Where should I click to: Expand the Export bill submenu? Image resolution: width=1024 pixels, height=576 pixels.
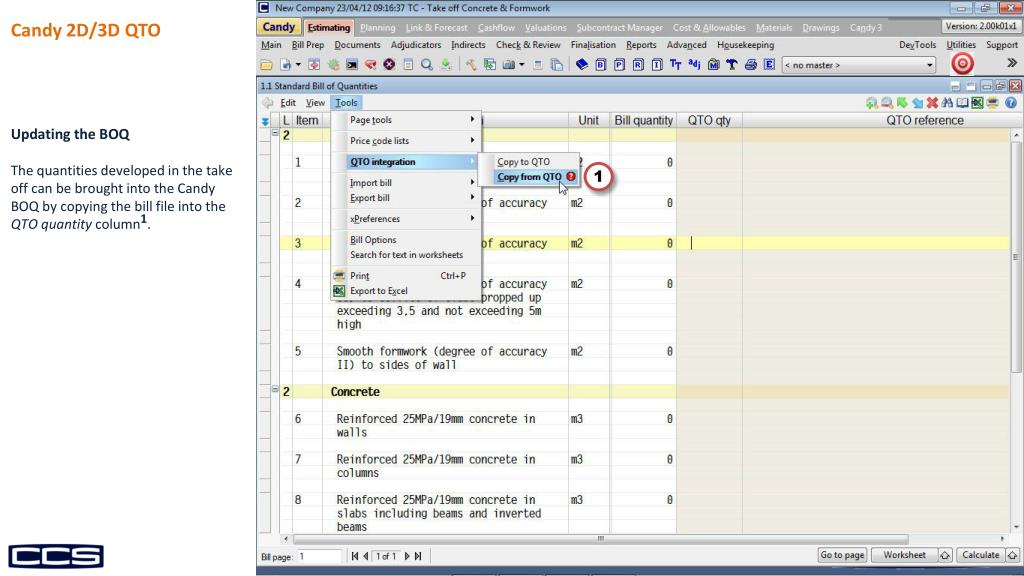pyautogui.click(x=406, y=198)
